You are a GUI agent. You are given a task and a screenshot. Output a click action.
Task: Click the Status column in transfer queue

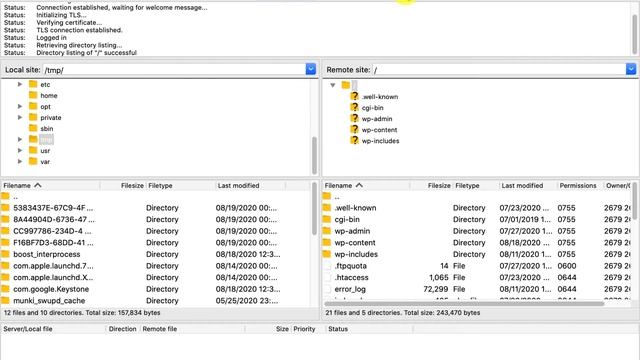[369, 329]
